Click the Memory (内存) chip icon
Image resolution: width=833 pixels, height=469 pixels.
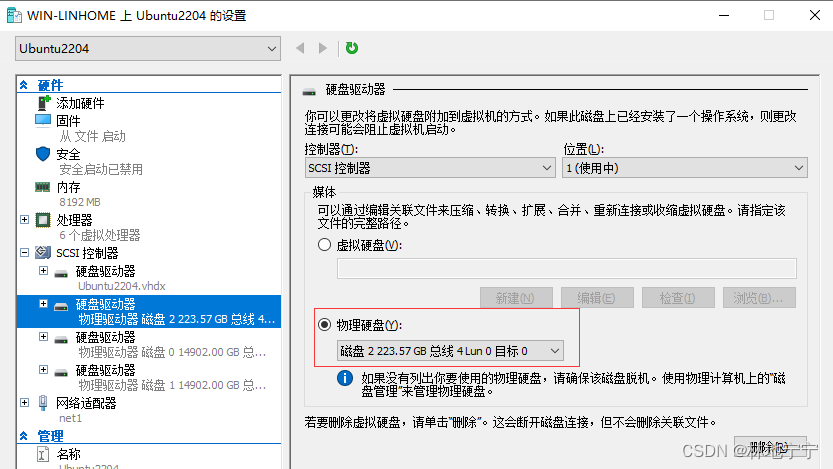[42, 187]
